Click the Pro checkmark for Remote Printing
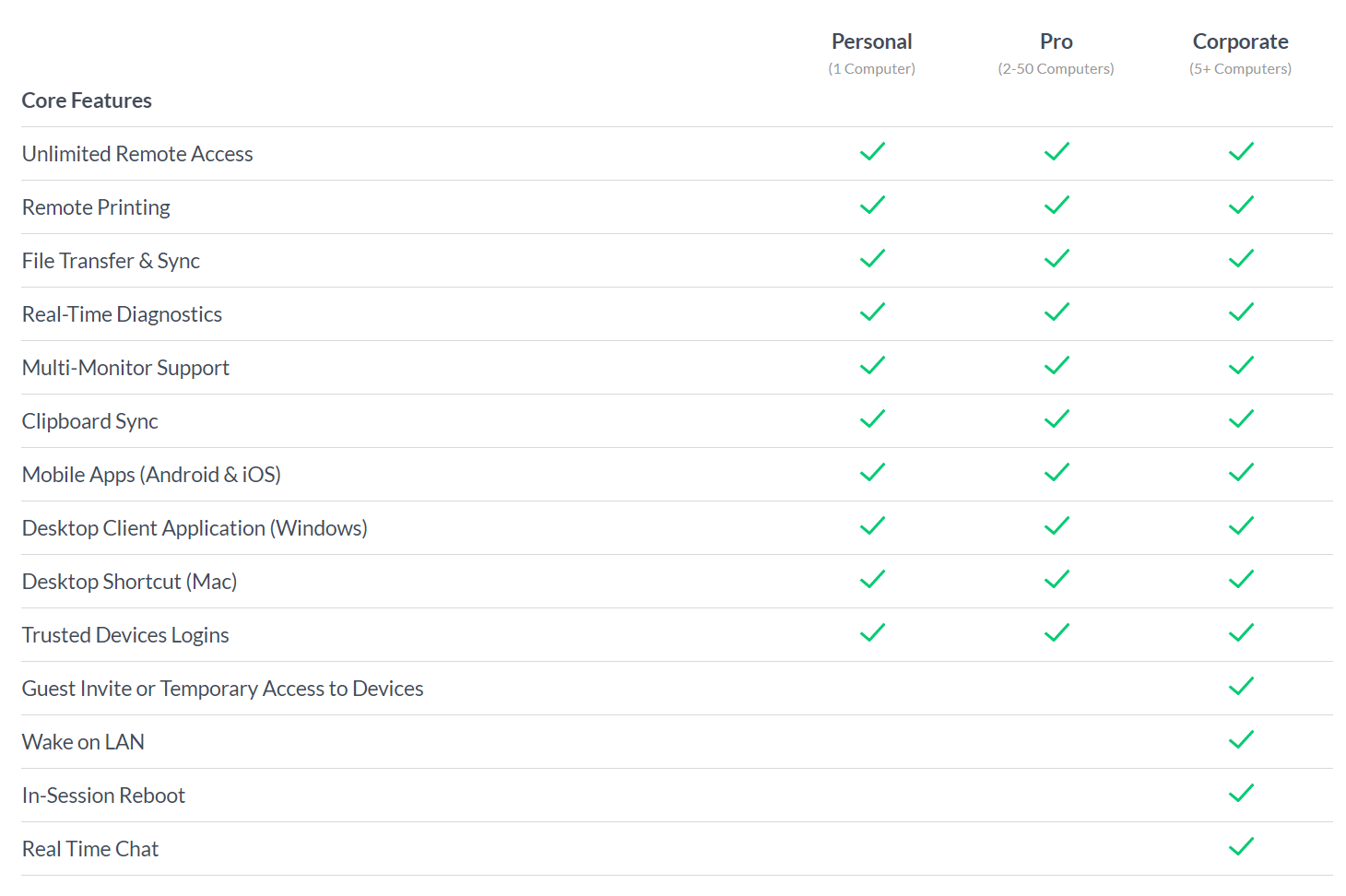This screenshot has width=1346, height=896. pos(1057,206)
